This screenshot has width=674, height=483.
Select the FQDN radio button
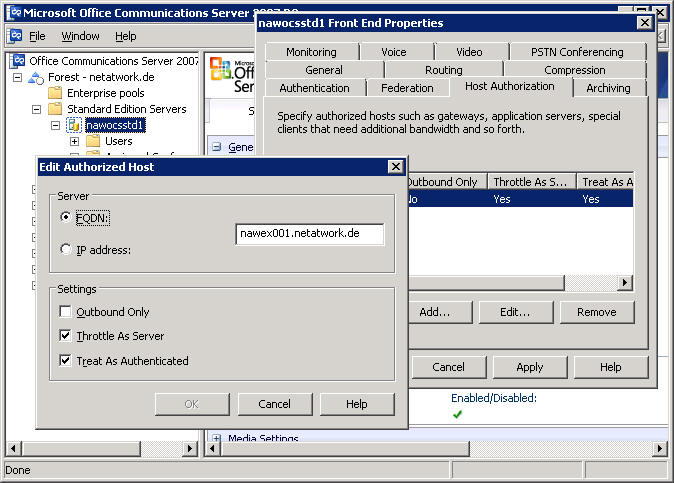click(65, 217)
